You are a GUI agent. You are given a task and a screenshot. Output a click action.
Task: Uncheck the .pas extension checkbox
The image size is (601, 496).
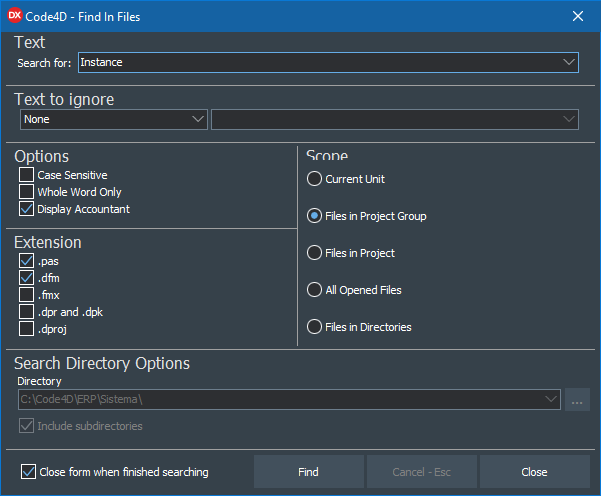pyautogui.click(x=26, y=260)
